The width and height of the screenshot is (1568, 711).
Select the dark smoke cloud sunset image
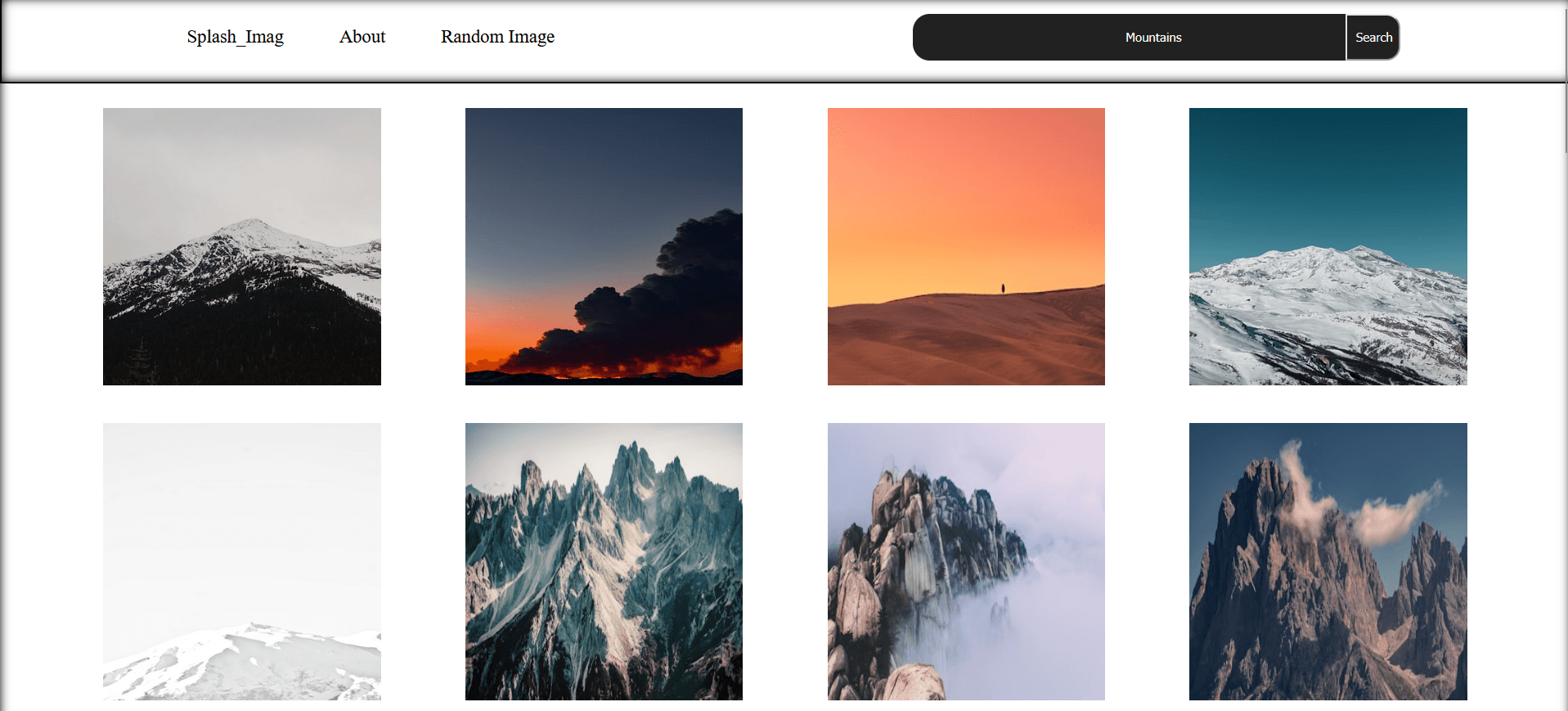click(604, 246)
